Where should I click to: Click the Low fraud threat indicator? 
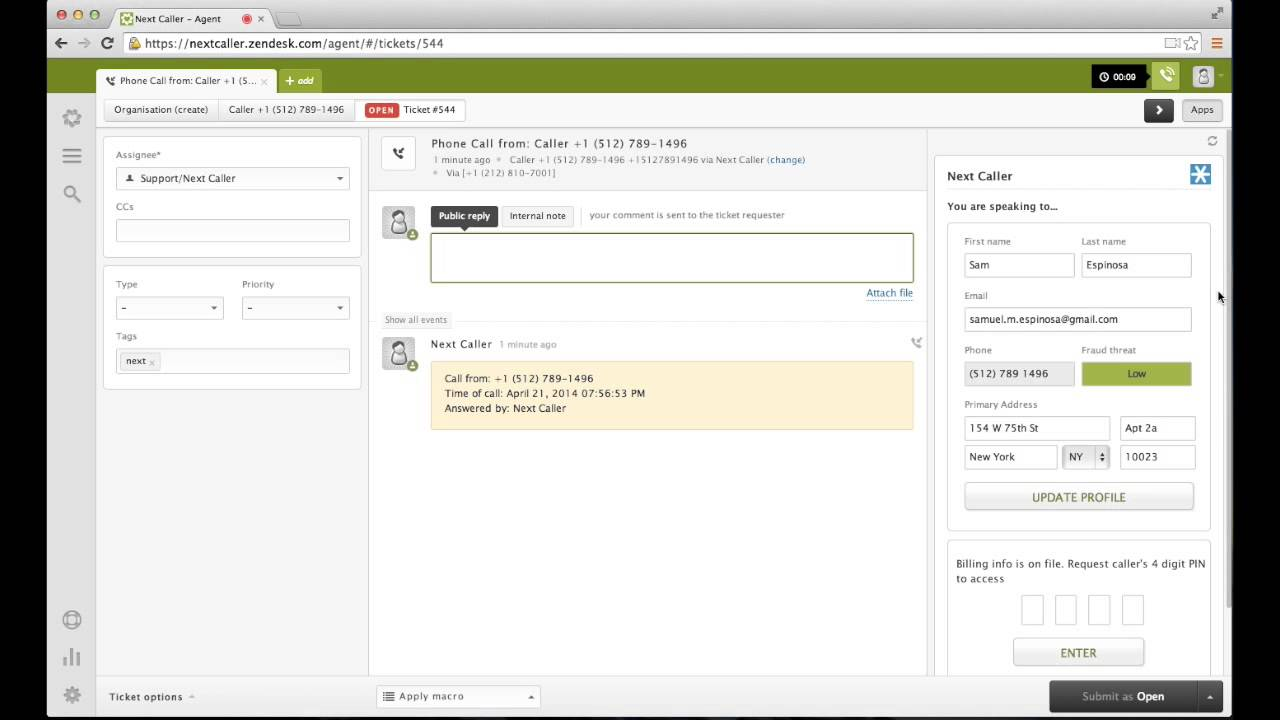pos(1136,374)
